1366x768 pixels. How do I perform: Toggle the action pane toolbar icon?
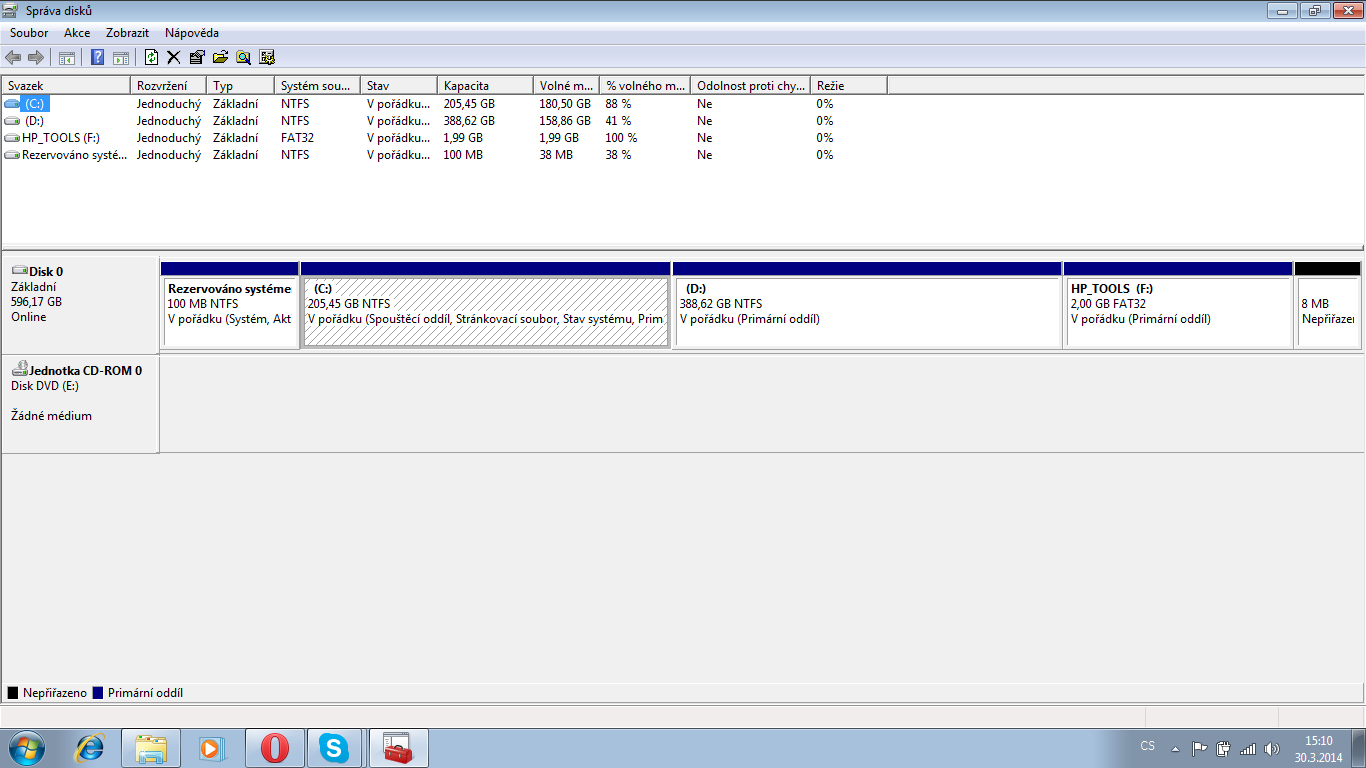(121, 57)
